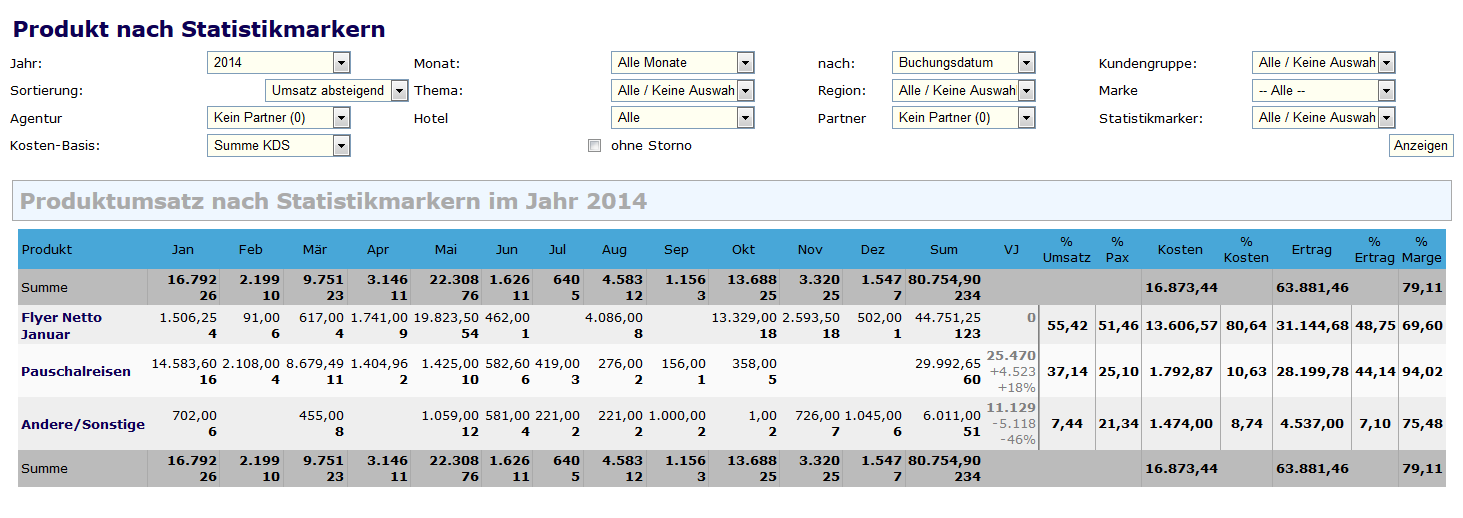Click the Andere/Sonstige previous-year value 11.129

1011,407
